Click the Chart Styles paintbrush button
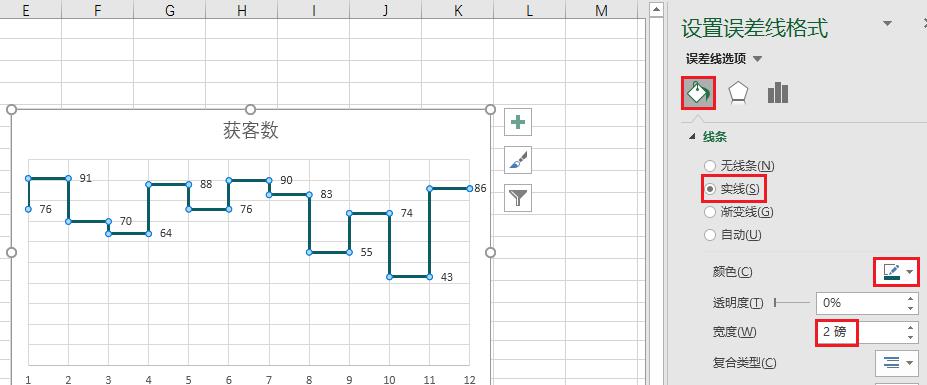The image size is (927, 385). coord(518,160)
